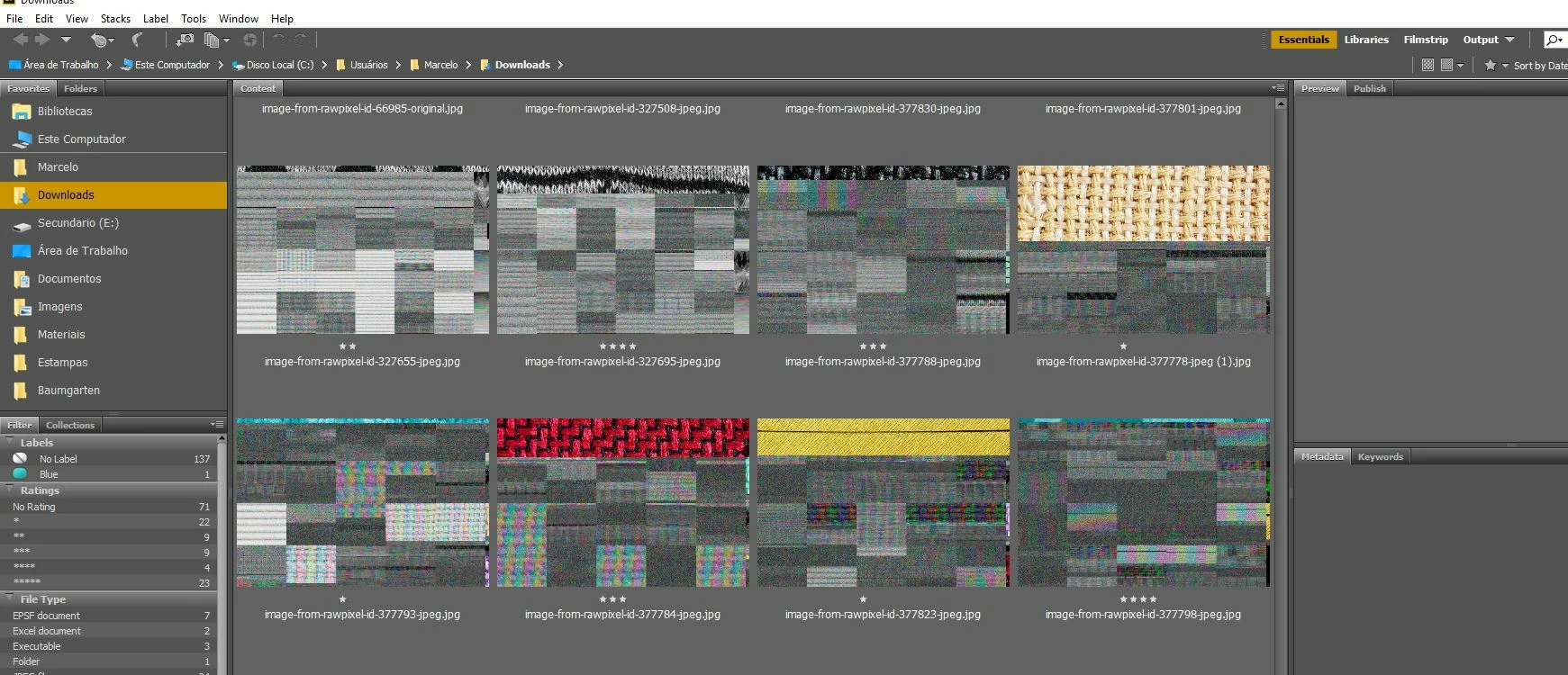
Task: Switch to the Libraries workspace
Action: click(x=1366, y=40)
